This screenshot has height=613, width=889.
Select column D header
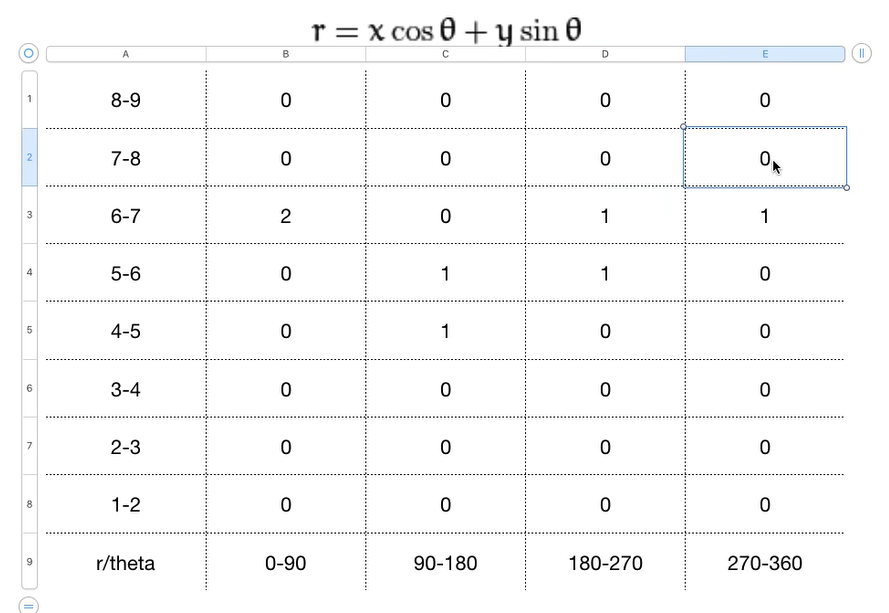(x=605, y=54)
